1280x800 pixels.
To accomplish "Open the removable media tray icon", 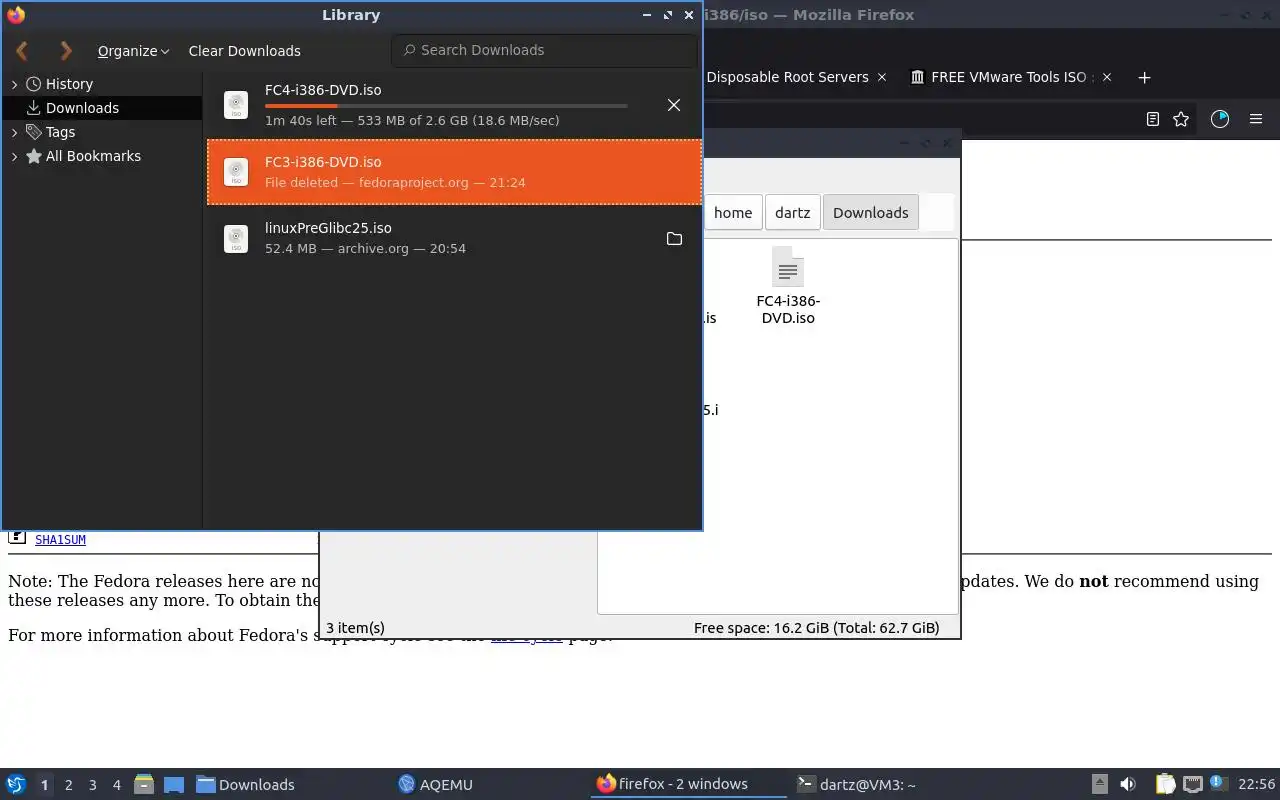I will 1099,785.
